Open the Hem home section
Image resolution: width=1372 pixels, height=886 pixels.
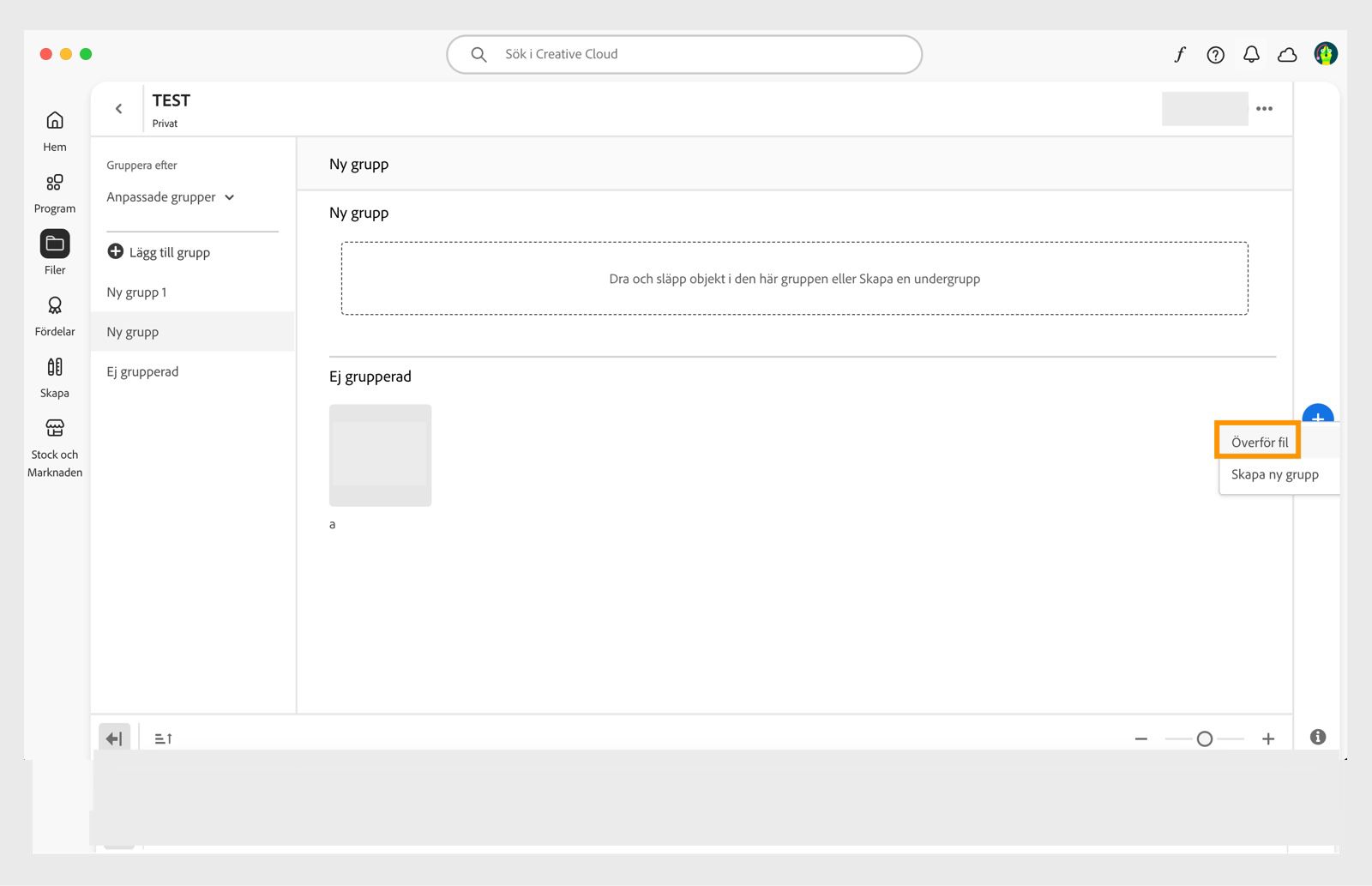coord(55,130)
